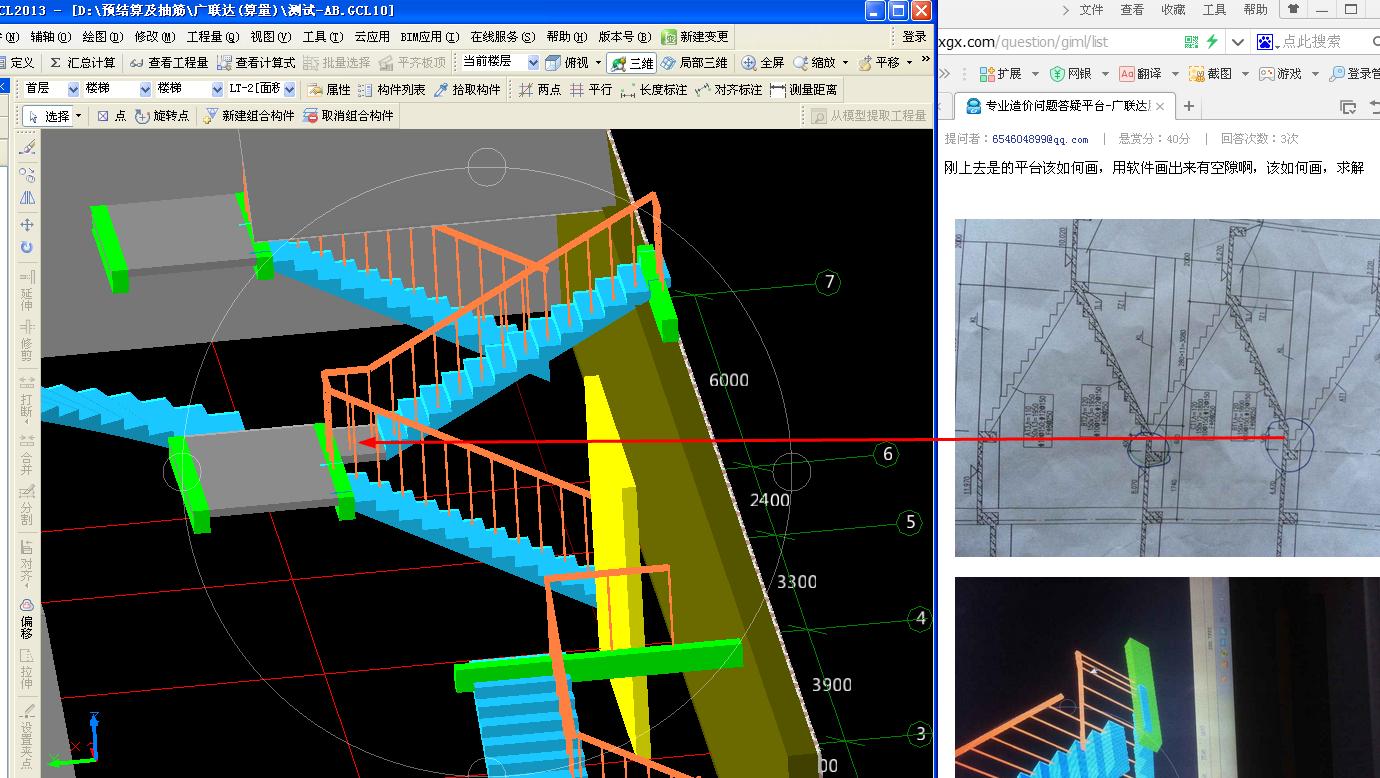Click the browser 扩展 extensions button
Screen dimensions: 1380x778
[1000, 73]
